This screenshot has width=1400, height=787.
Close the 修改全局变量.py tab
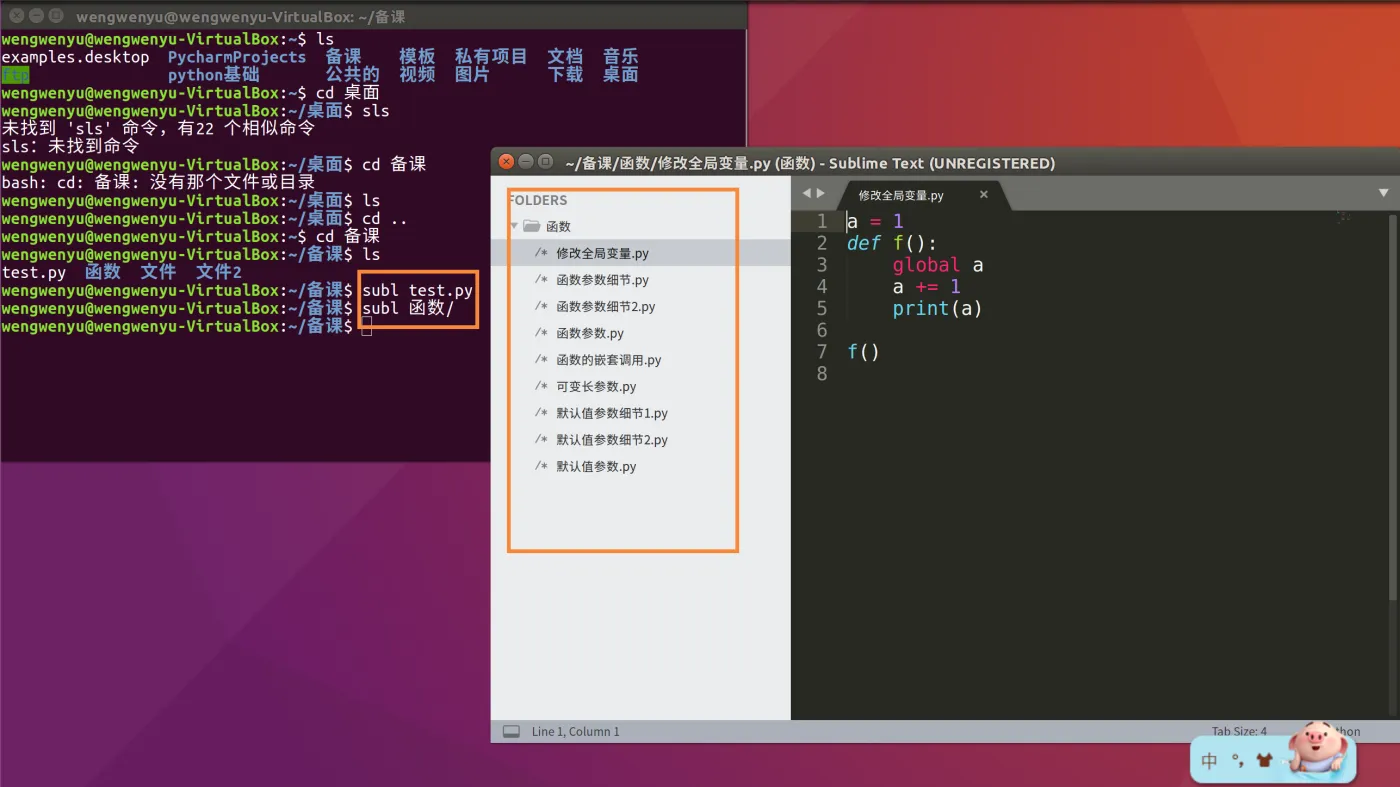(984, 195)
